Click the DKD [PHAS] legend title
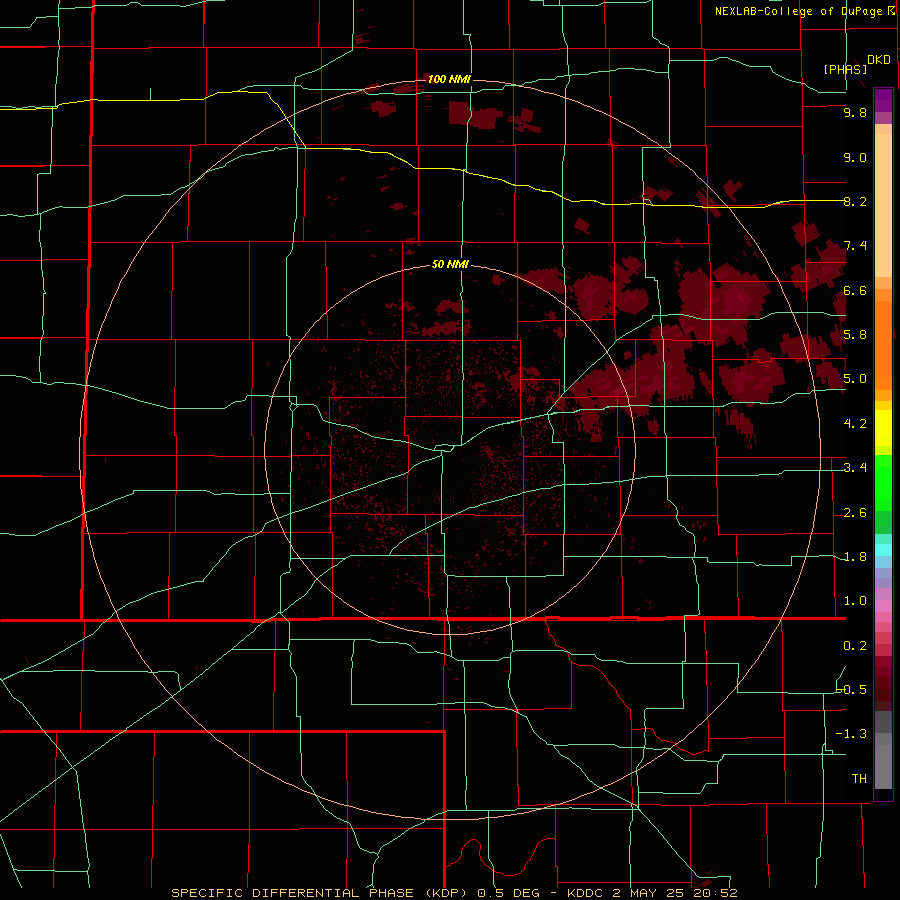Image resolution: width=900 pixels, height=900 pixels. pos(856,64)
